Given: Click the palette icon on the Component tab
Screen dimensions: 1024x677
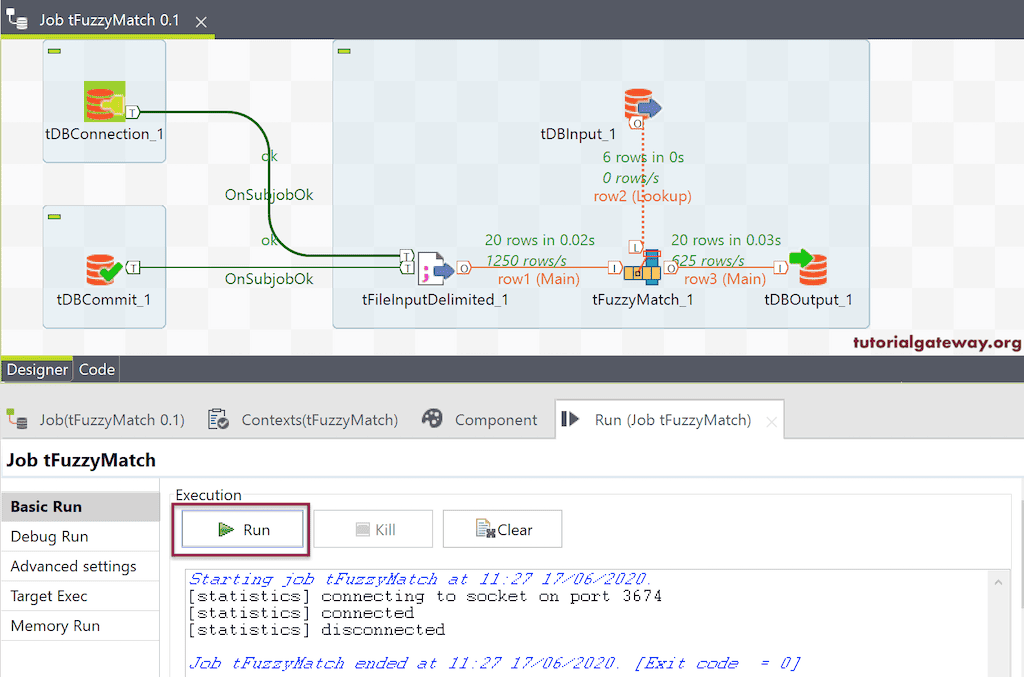Looking at the screenshot, I should [433, 419].
